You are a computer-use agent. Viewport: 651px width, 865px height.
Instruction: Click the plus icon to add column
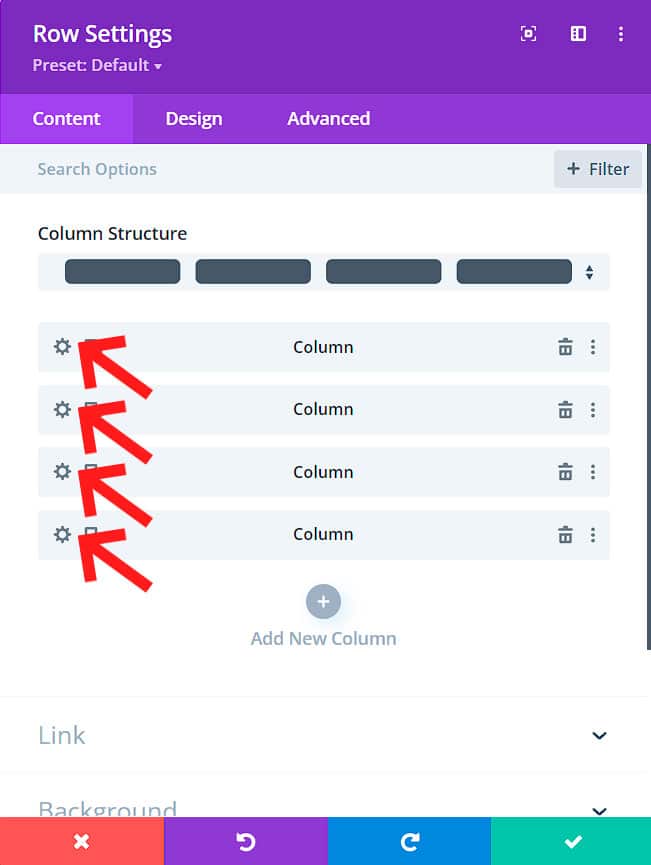(323, 602)
